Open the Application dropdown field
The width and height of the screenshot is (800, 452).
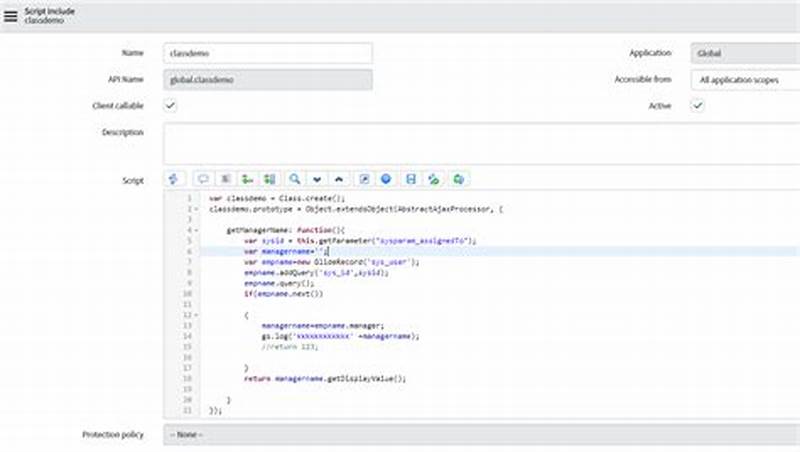coord(745,53)
